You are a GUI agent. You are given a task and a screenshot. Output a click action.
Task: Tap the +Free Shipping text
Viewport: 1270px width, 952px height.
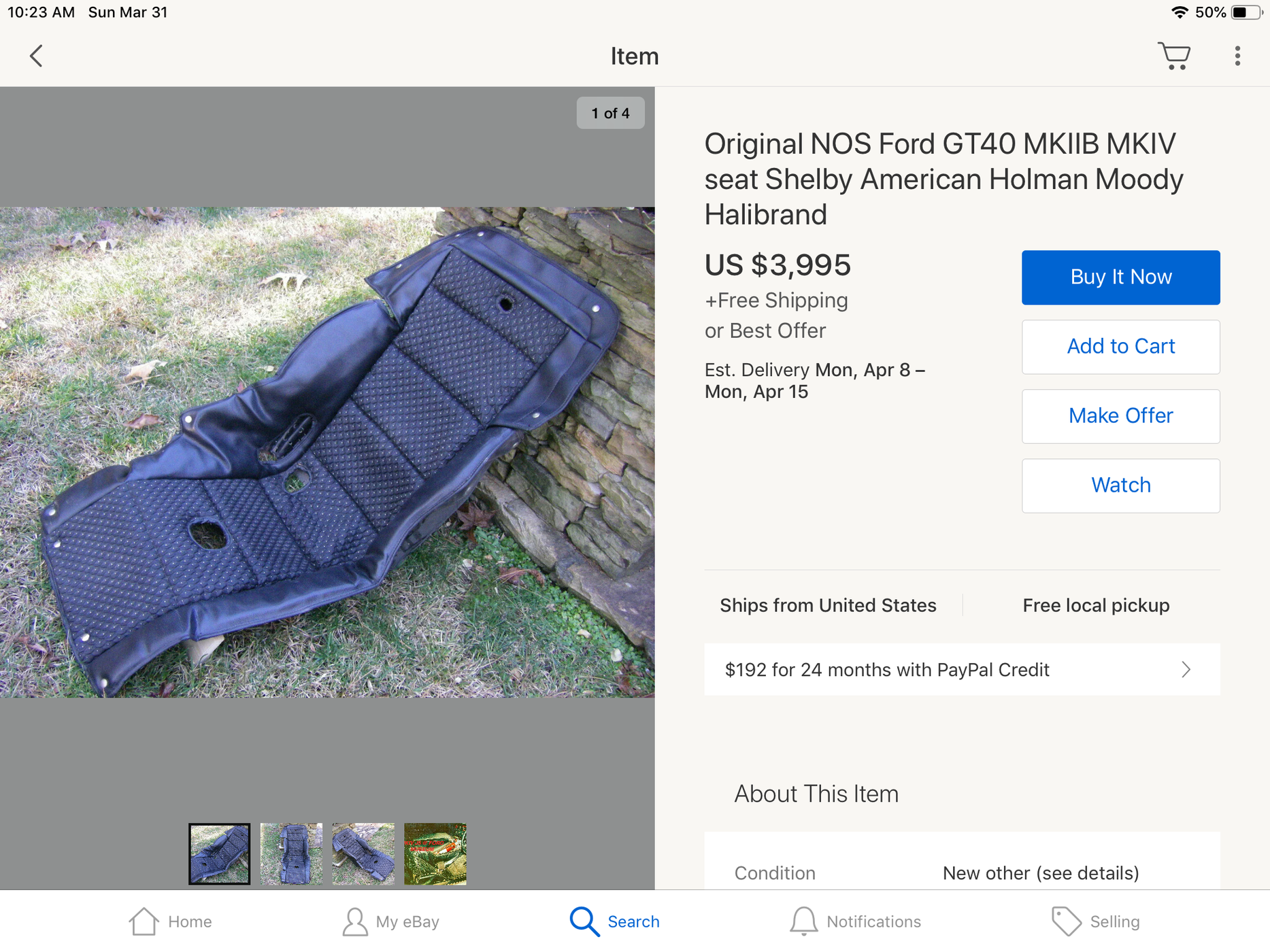[776, 301]
